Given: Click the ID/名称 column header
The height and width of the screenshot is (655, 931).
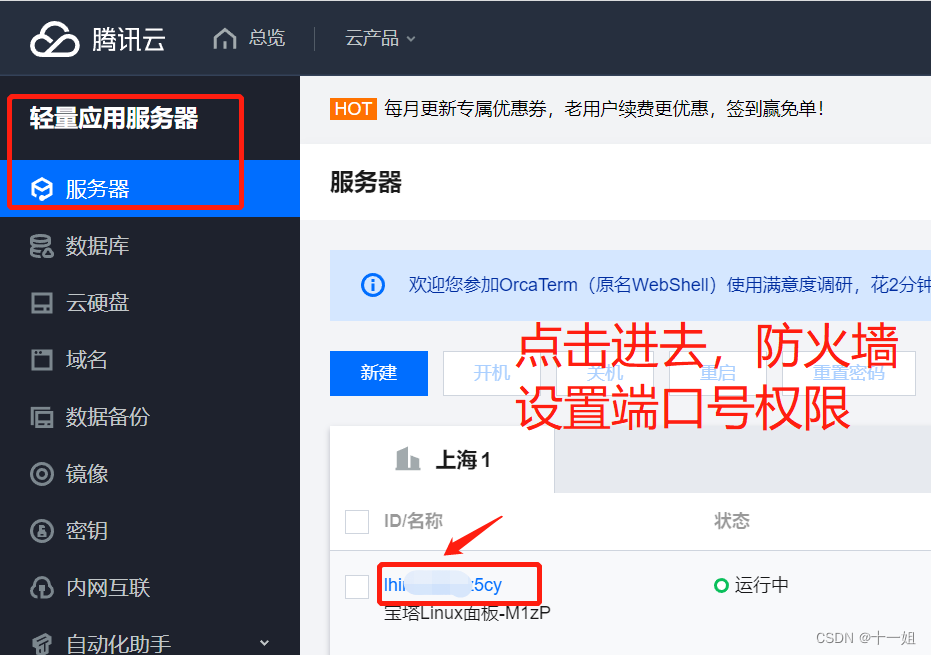Looking at the screenshot, I should [413, 521].
